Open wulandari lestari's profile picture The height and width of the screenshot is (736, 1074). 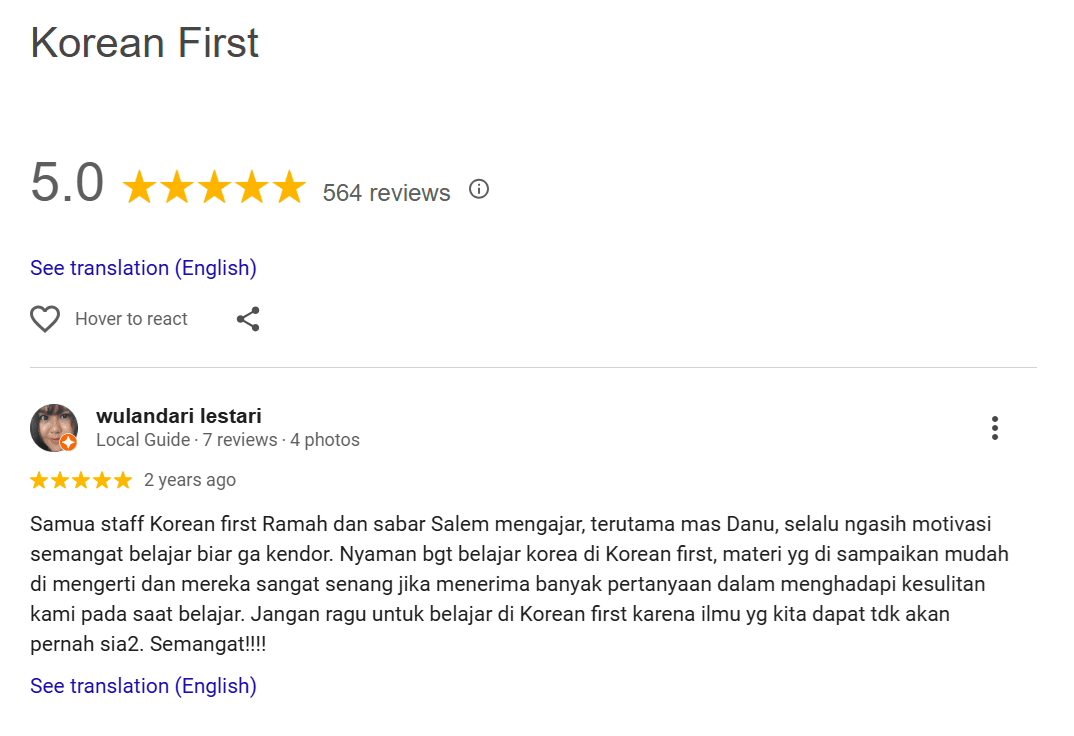(x=52, y=427)
